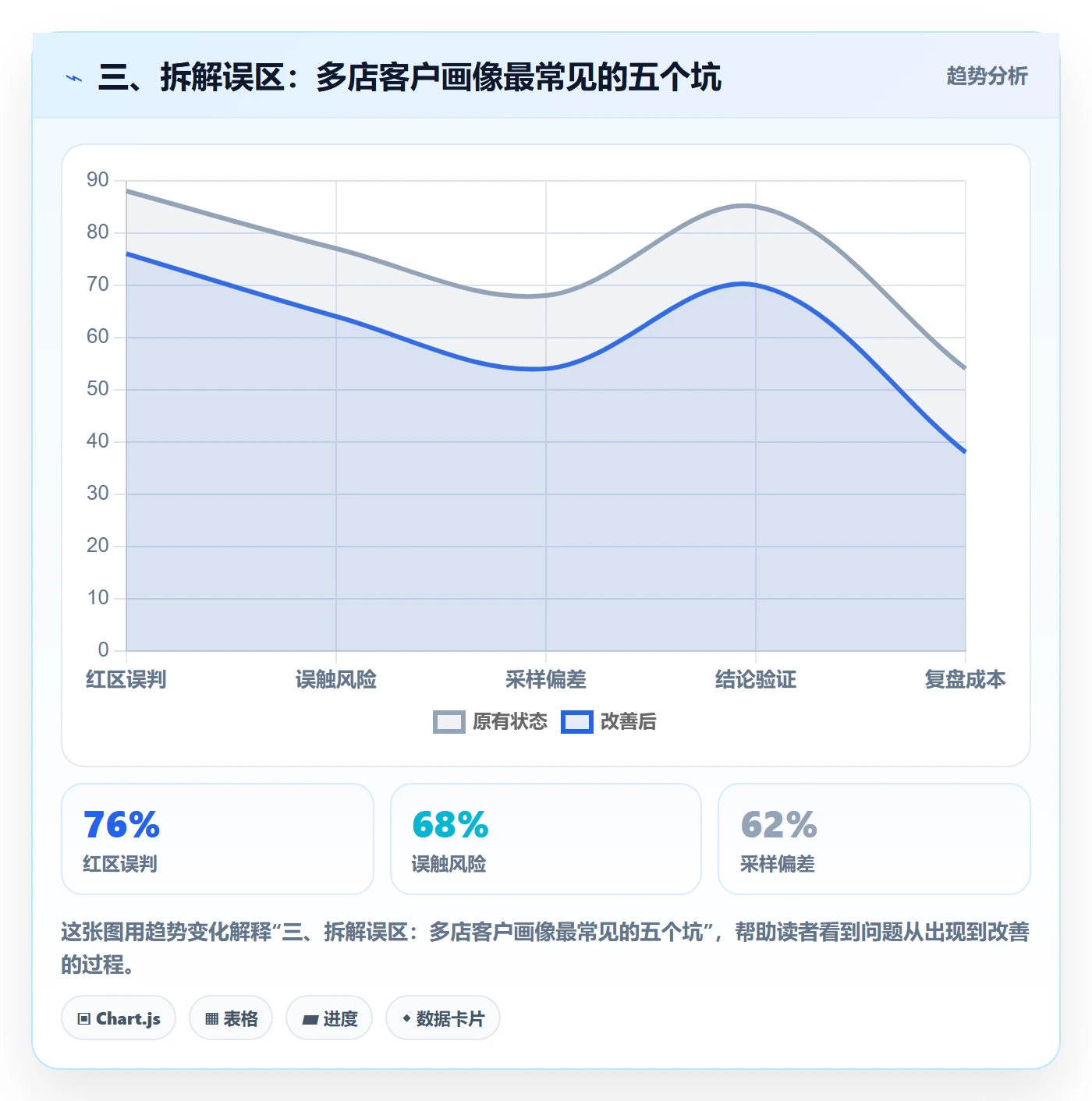Select the 数据卡片 tag chip
This screenshot has height=1101, width=1092.
click(443, 1018)
